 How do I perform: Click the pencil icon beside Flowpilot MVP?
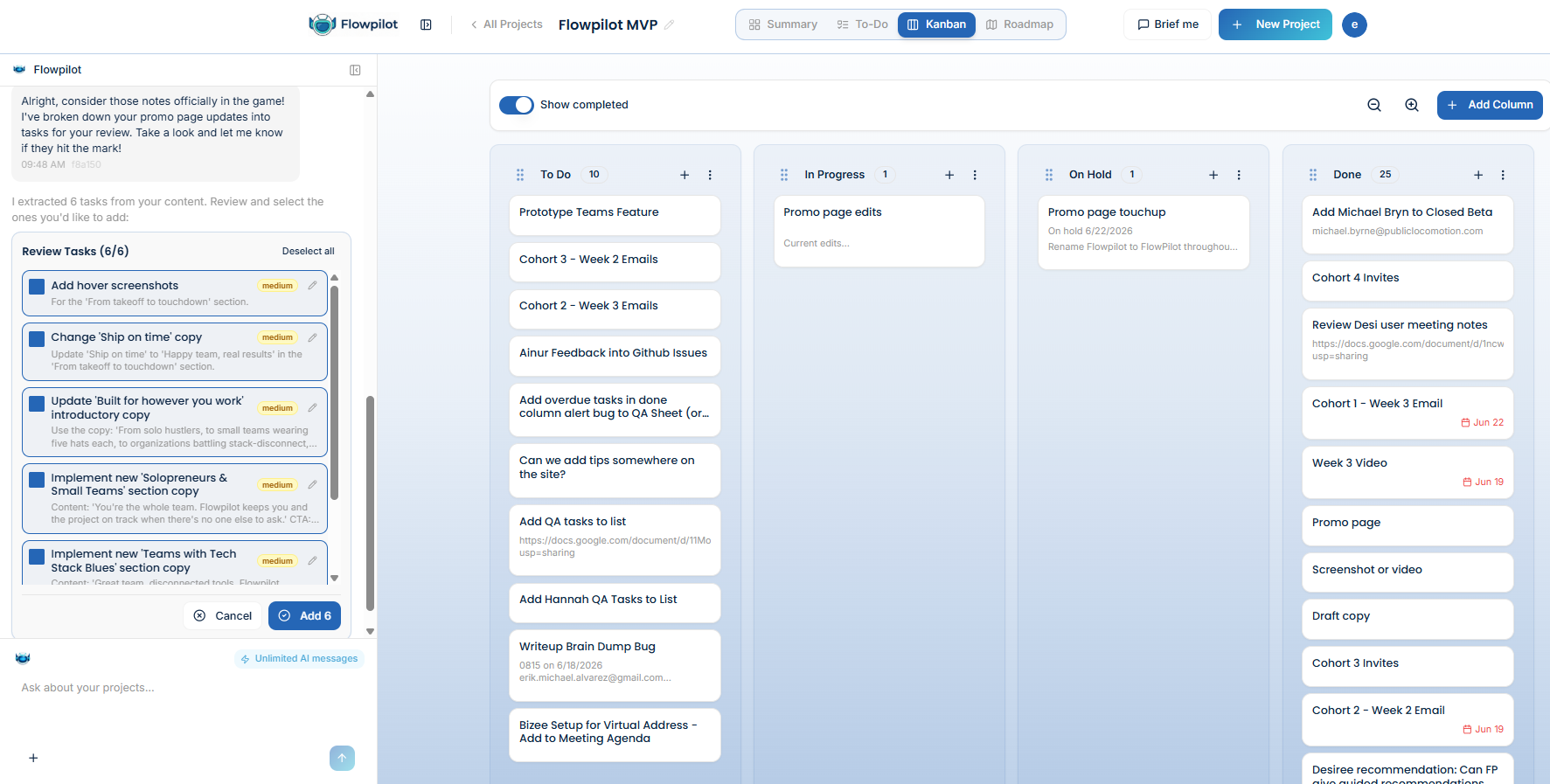coord(670,24)
